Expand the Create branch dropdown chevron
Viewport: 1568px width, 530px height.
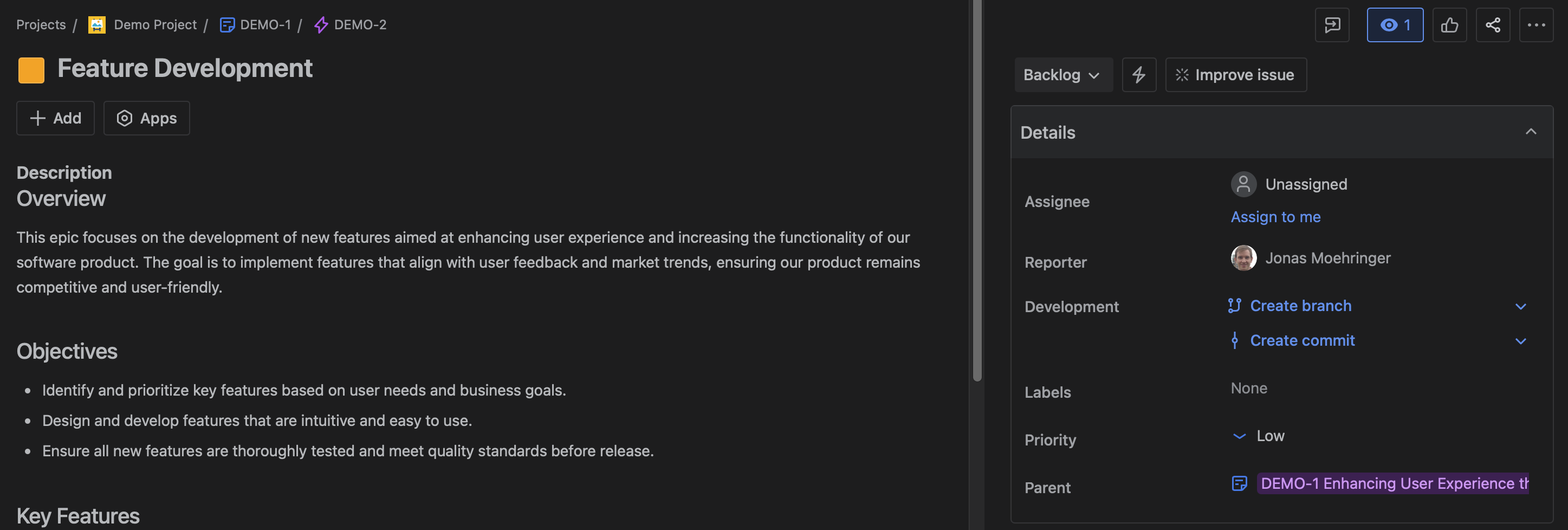(1520, 306)
